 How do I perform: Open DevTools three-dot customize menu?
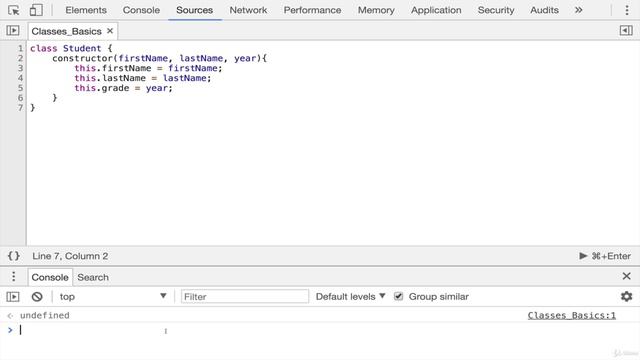pyautogui.click(x=627, y=10)
